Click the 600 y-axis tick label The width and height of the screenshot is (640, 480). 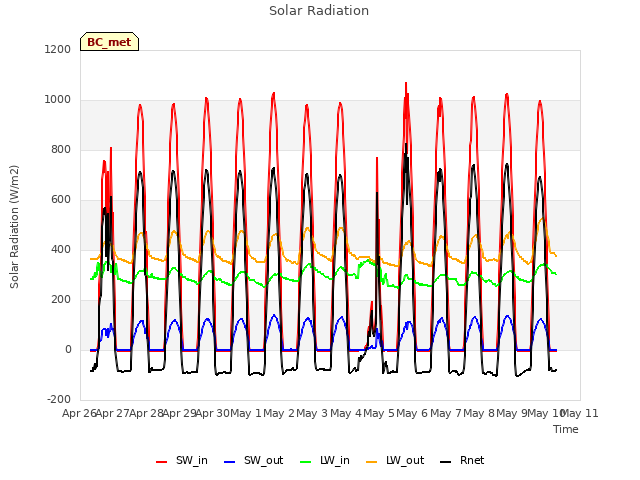[x=61, y=200]
